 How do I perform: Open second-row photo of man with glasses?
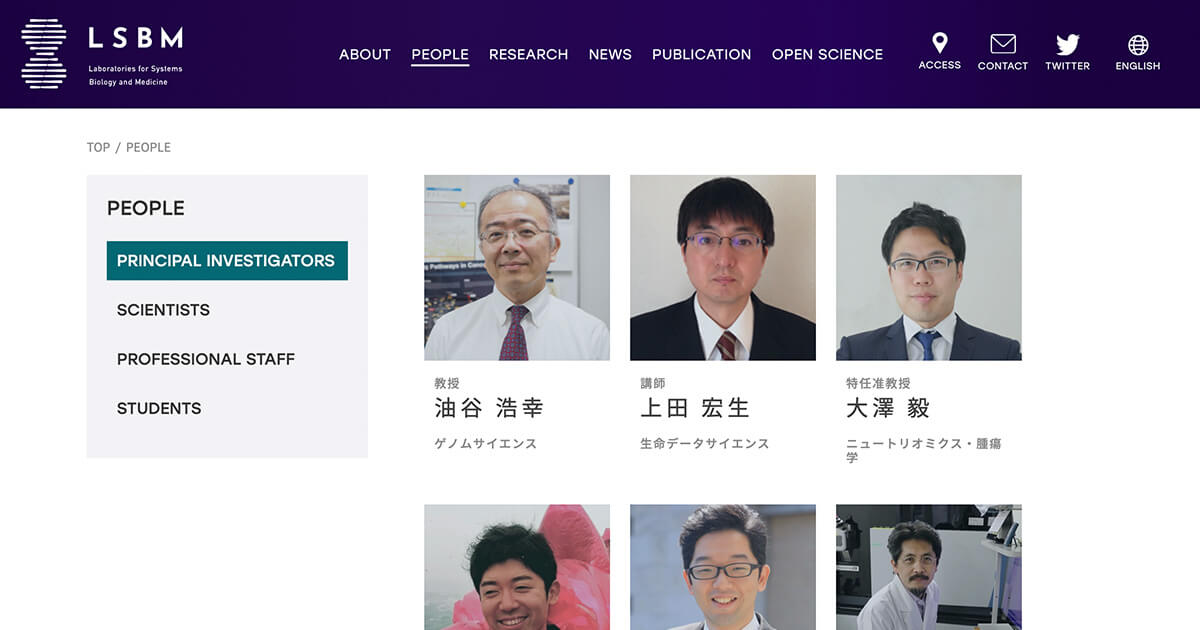723,567
